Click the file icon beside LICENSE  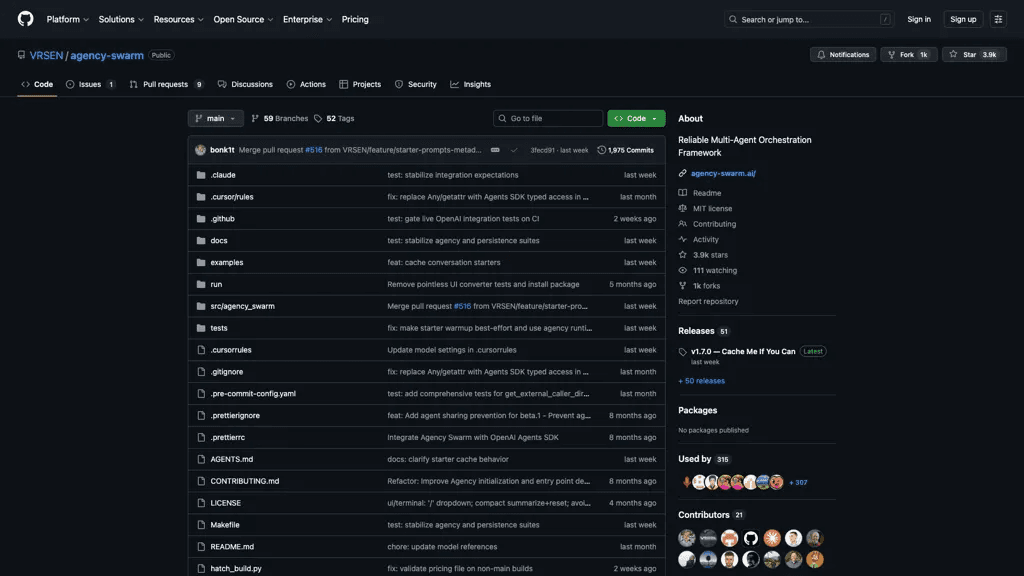(x=200, y=503)
